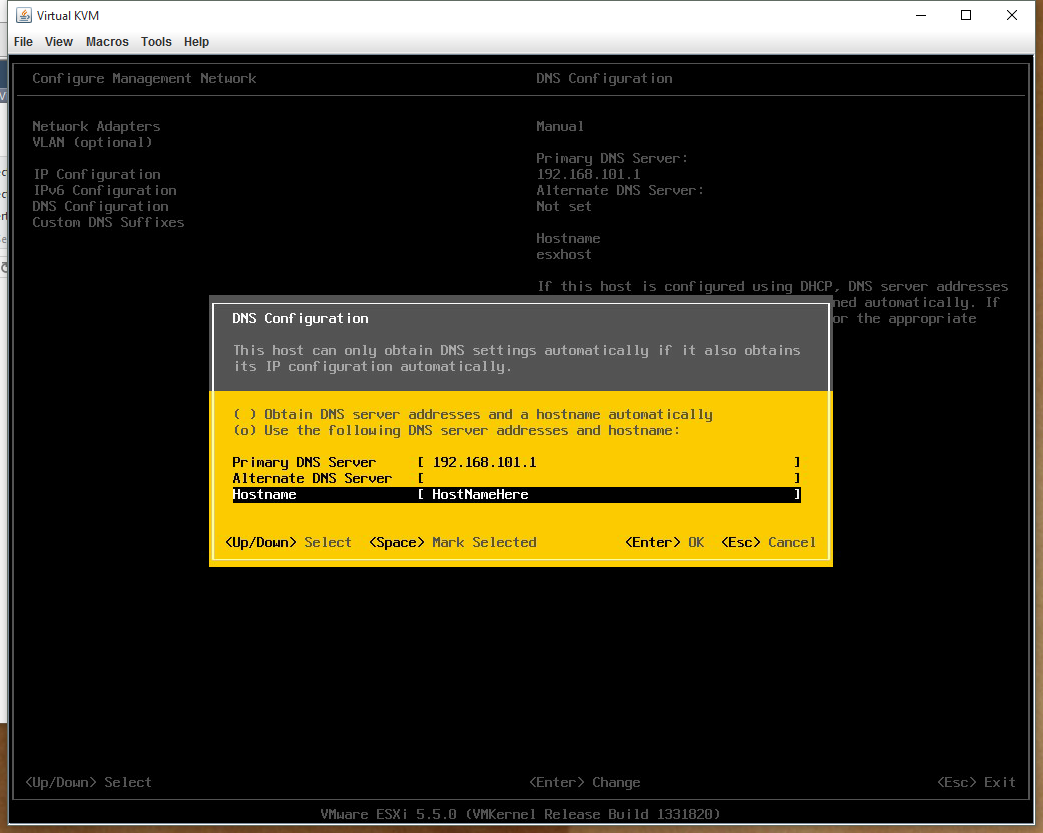Image resolution: width=1043 pixels, height=833 pixels.
Task: Open the Macros menu
Action: [x=107, y=42]
